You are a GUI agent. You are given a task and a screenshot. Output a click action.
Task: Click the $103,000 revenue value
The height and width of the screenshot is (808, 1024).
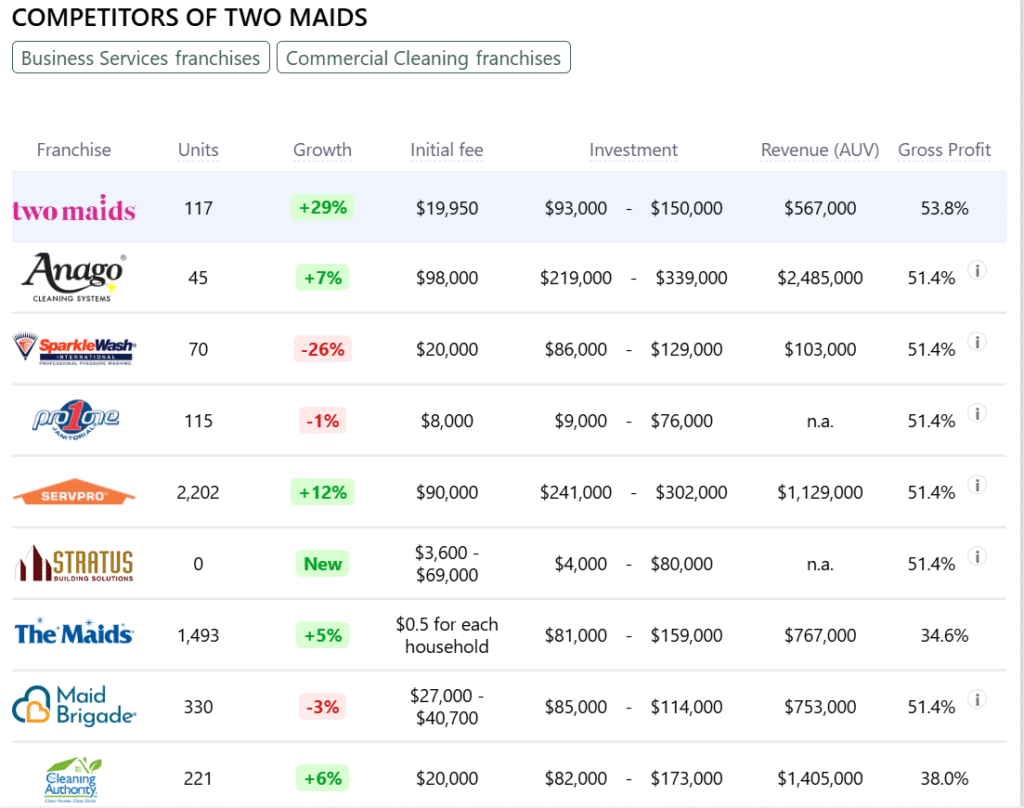820,349
